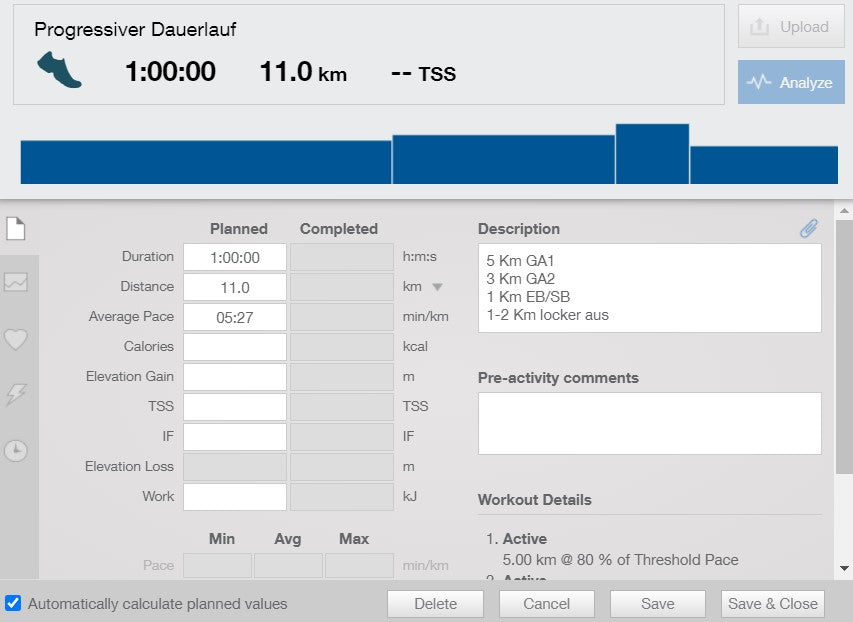Viewport: 853px width, 622px height.
Task: Click inside the Duration field
Action: pyautogui.click(x=234, y=256)
